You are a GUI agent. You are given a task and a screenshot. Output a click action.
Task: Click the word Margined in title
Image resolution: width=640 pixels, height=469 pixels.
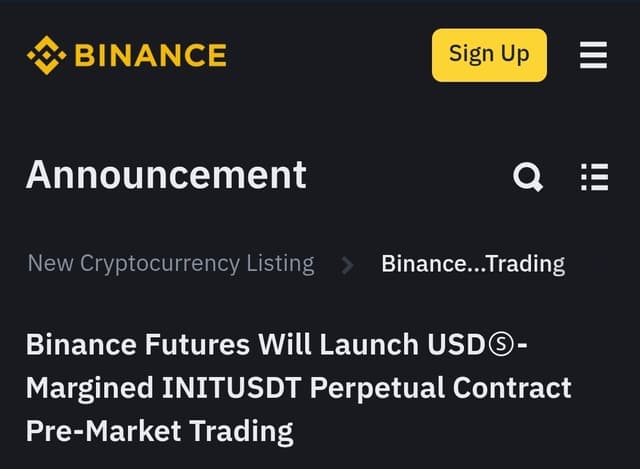(x=90, y=389)
